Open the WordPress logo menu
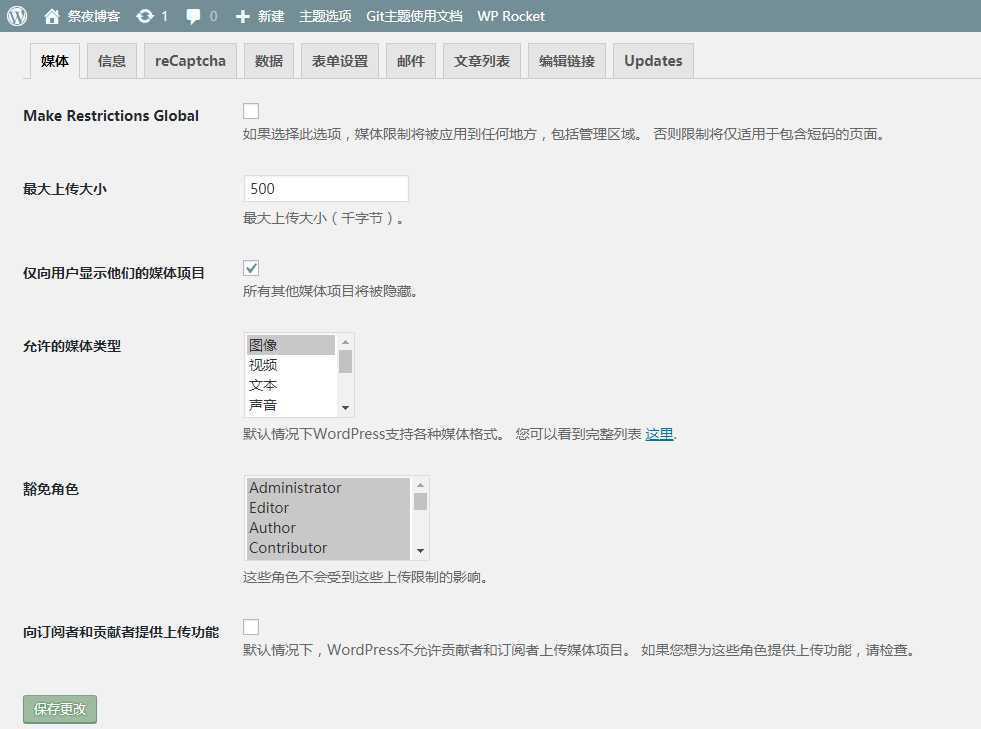Screen dimensions: 981x729 click(17, 16)
